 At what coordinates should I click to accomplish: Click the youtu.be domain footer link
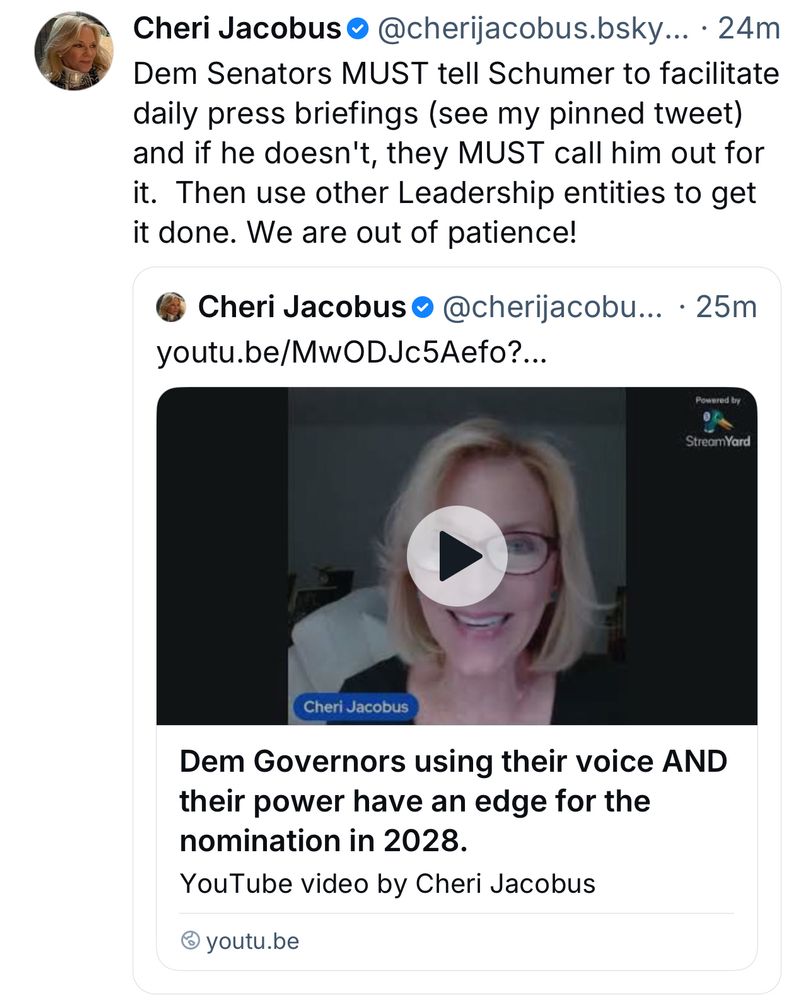click(x=252, y=941)
